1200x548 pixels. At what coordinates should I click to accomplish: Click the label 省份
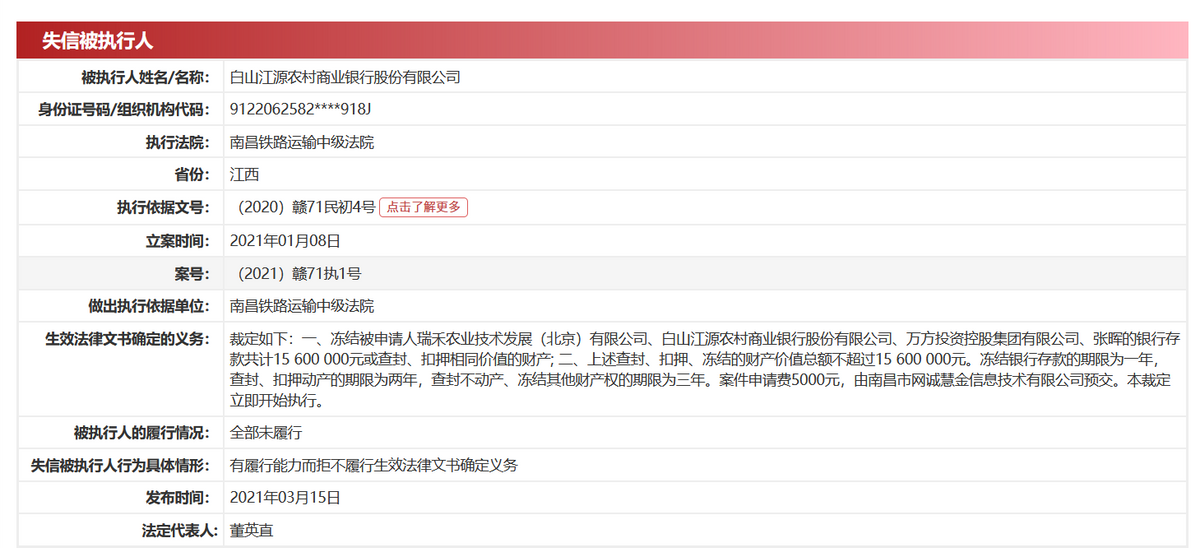point(193,174)
